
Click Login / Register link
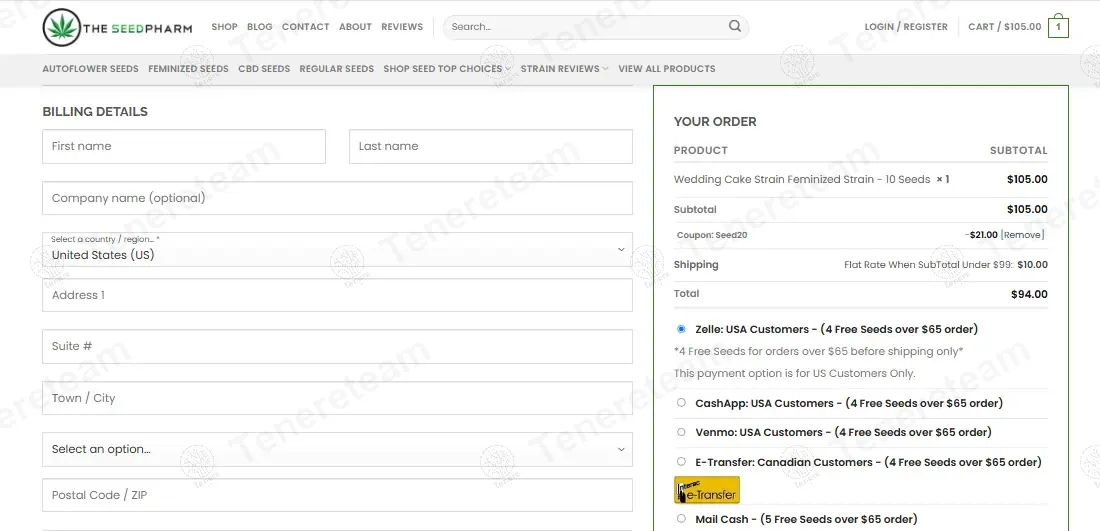pyautogui.click(x=906, y=27)
